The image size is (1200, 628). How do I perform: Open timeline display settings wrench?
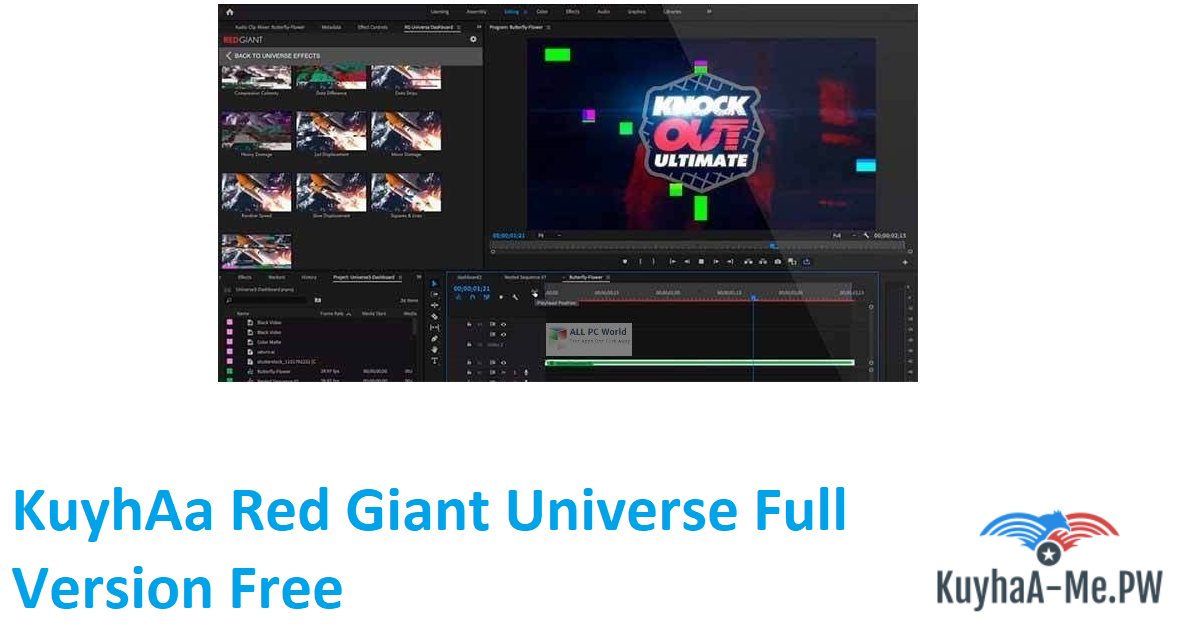pyautogui.click(x=515, y=297)
